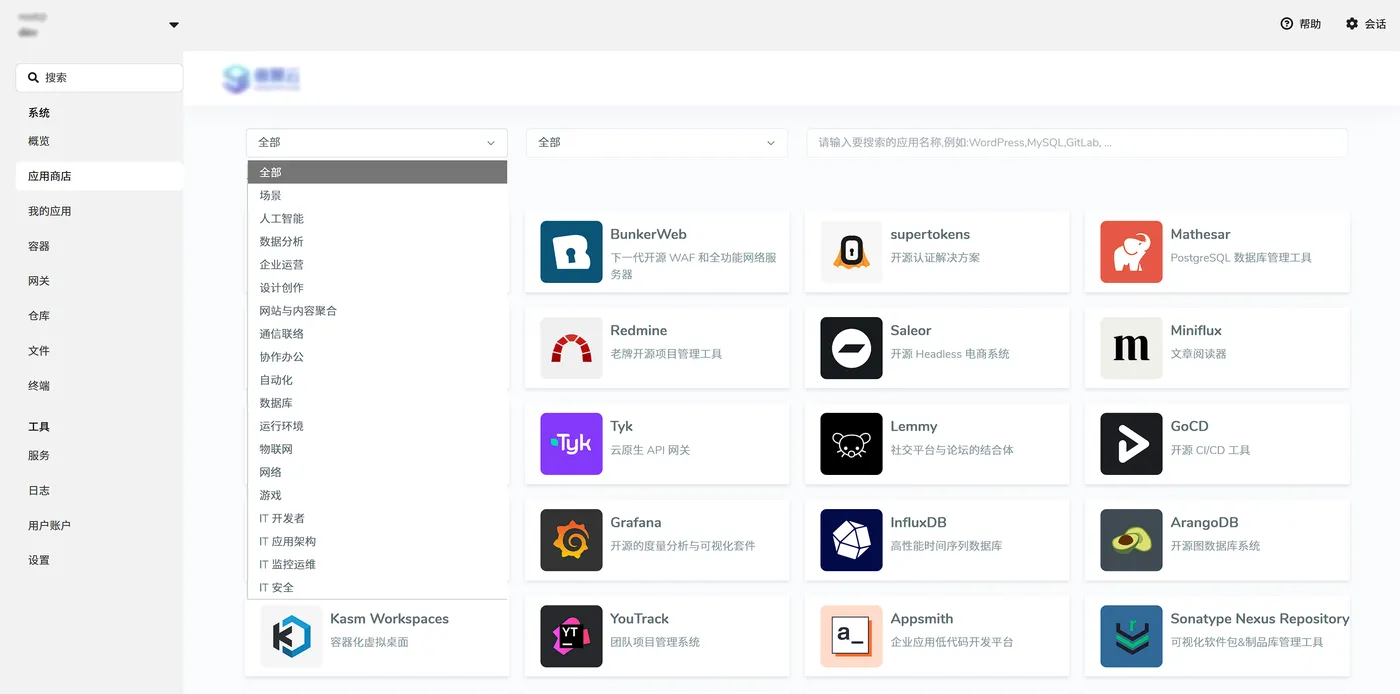Open the host switcher dropdown arrow
Viewport: 1400px width, 694px height.
click(174, 25)
